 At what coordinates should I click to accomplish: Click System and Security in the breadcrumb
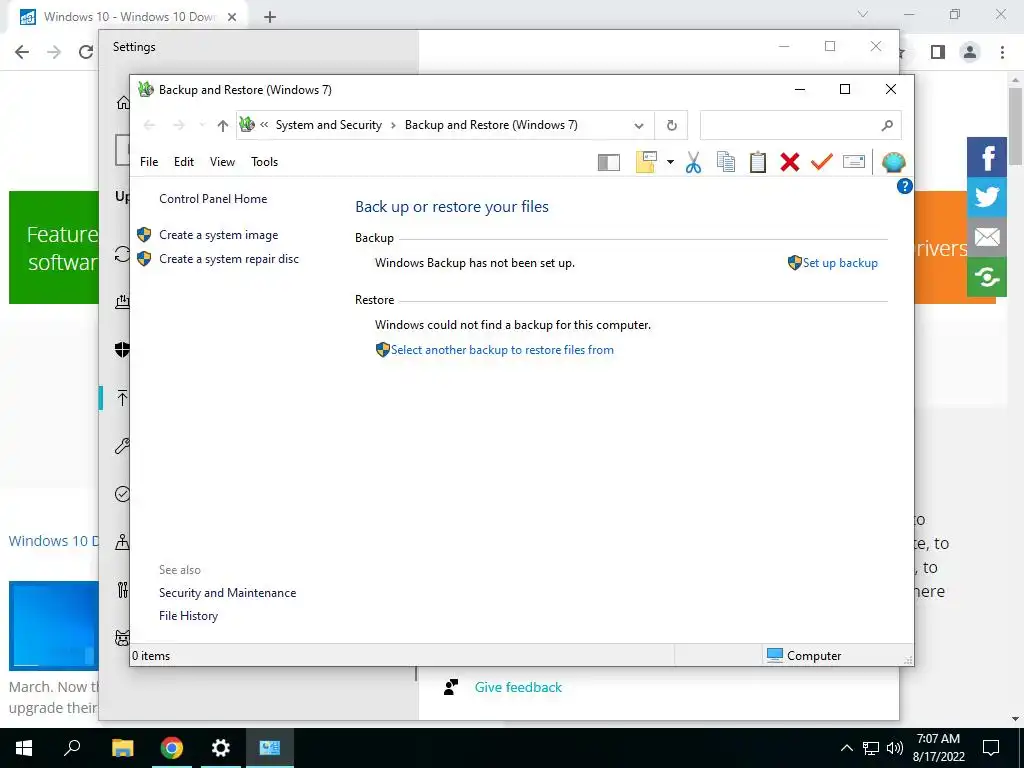(x=328, y=125)
